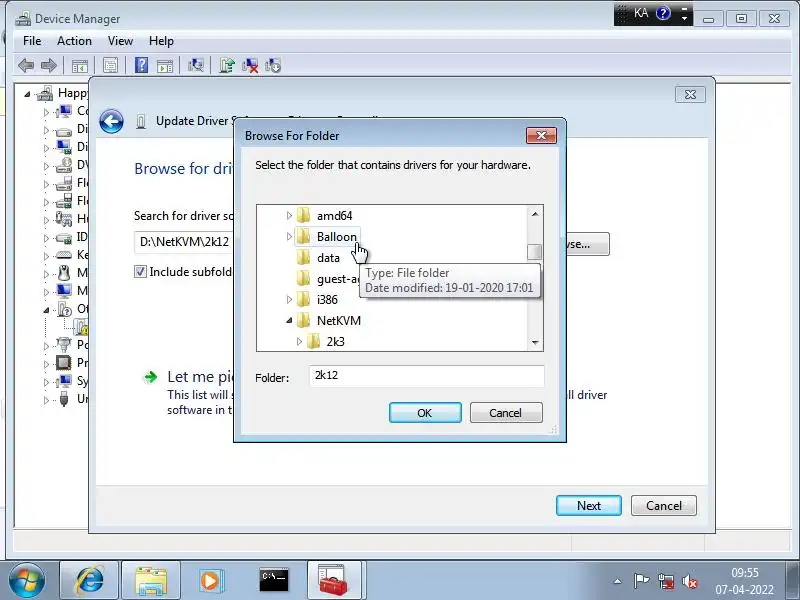Expand the Balloon folder node
The height and width of the screenshot is (600, 800).
289,236
